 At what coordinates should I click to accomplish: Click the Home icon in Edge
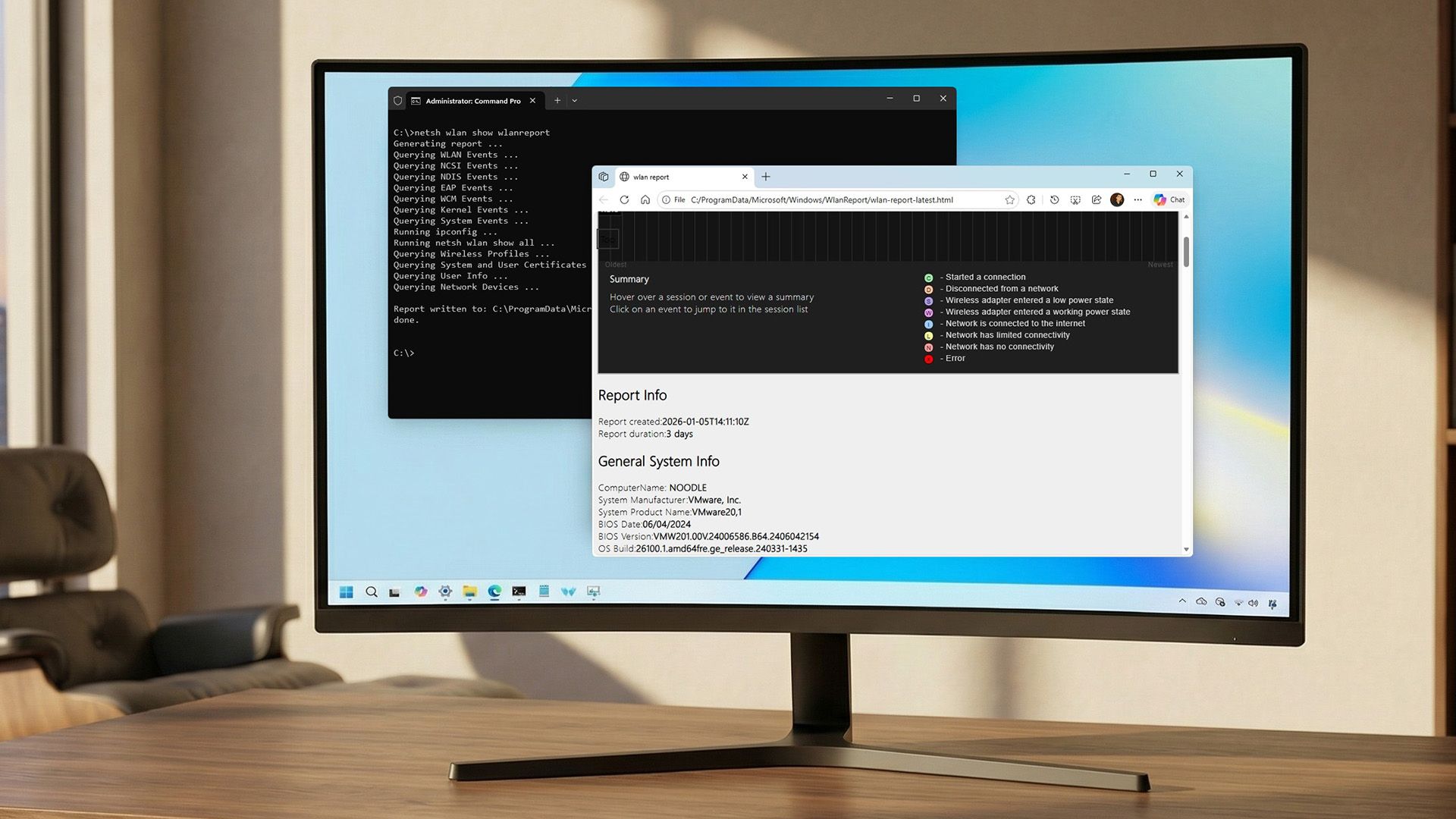pos(646,199)
